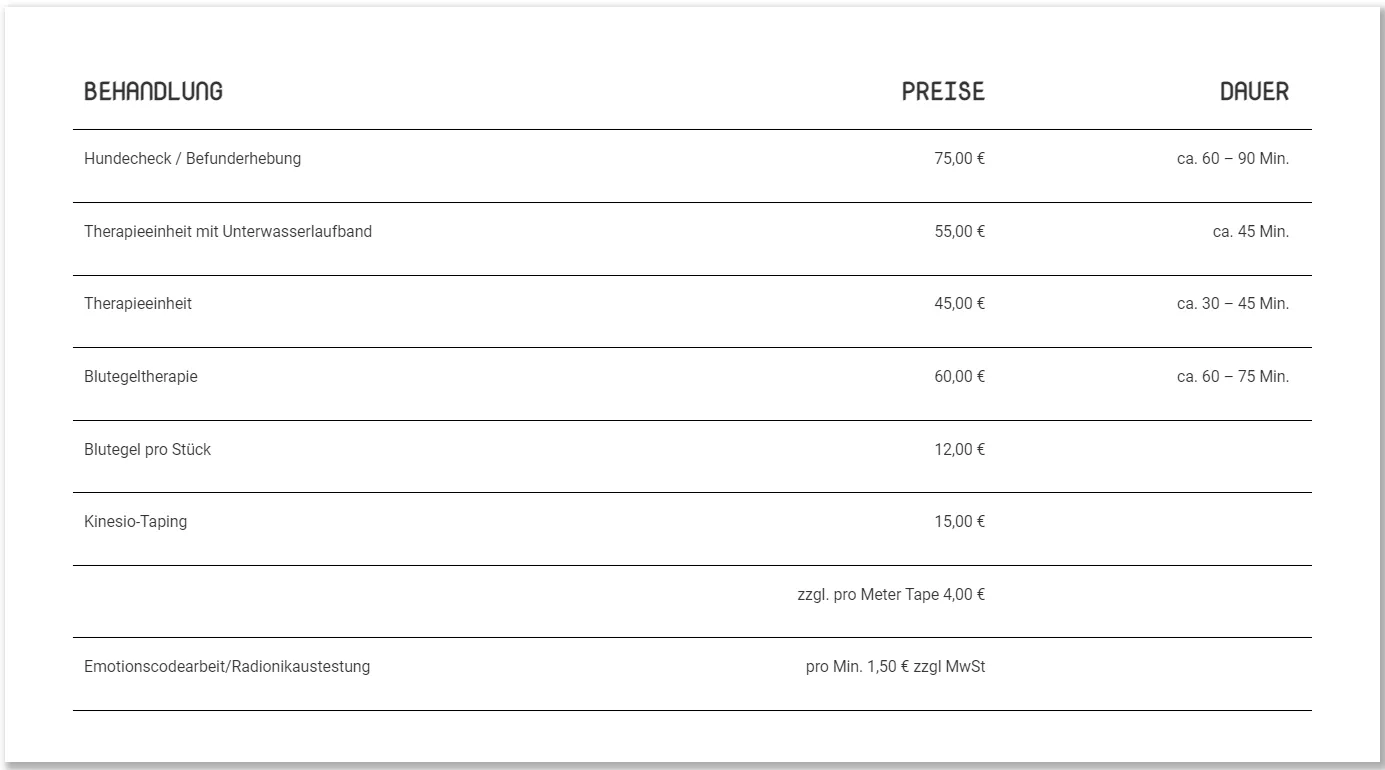Select the zzgl. pro Meter Tape text
This screenshot has width=1385, height=770.
[868, 595]
